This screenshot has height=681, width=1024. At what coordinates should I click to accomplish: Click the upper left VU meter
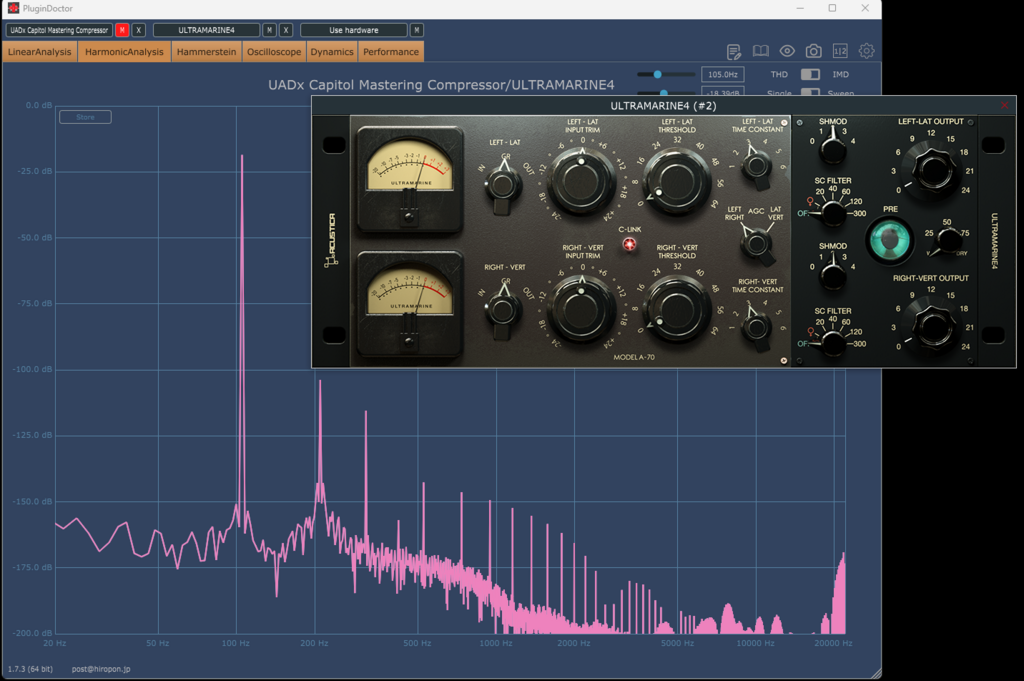[x=409, y=178]
